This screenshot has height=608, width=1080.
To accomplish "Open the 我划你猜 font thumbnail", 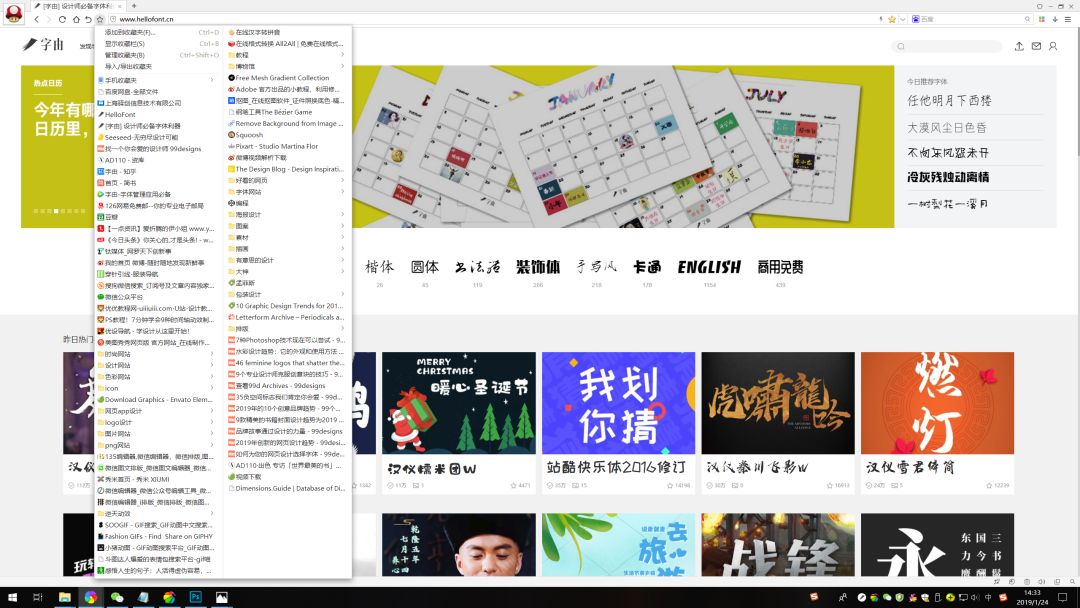I will click(605, 402).
